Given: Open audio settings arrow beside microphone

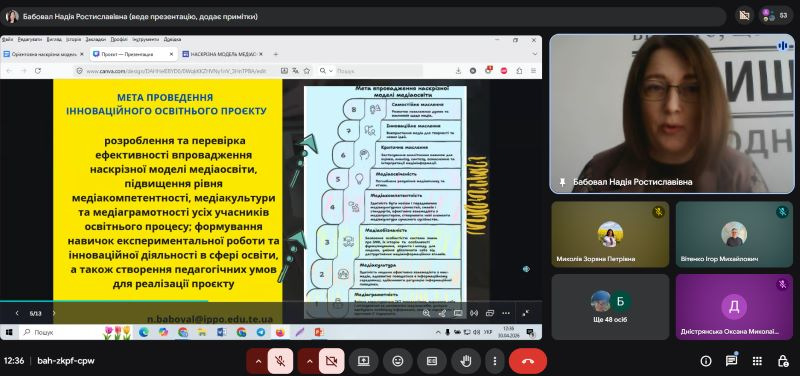Looking at the screenshot, I should pyautogui.click(x=258, y=361).
